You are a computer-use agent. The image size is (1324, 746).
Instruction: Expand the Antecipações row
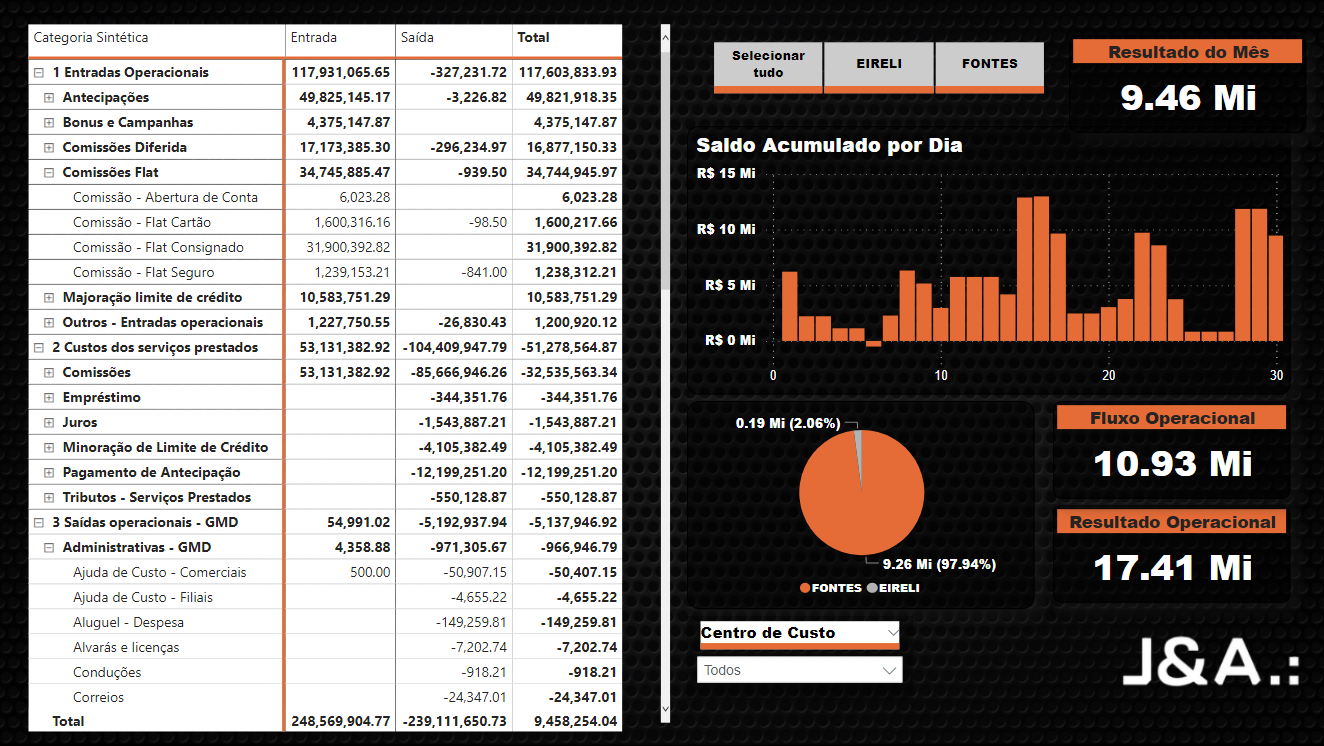(49, 98)
